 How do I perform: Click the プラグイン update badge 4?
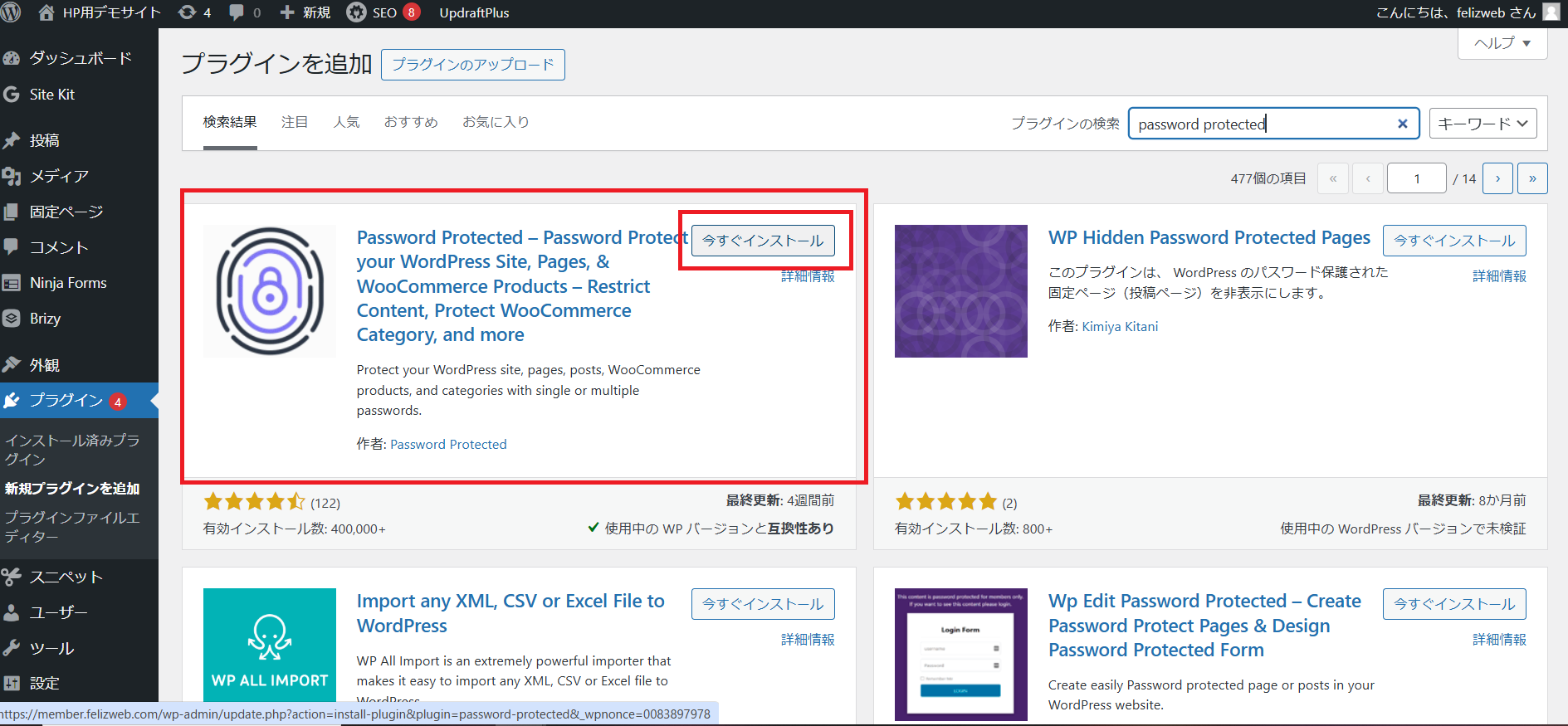(x=118, y=402)
